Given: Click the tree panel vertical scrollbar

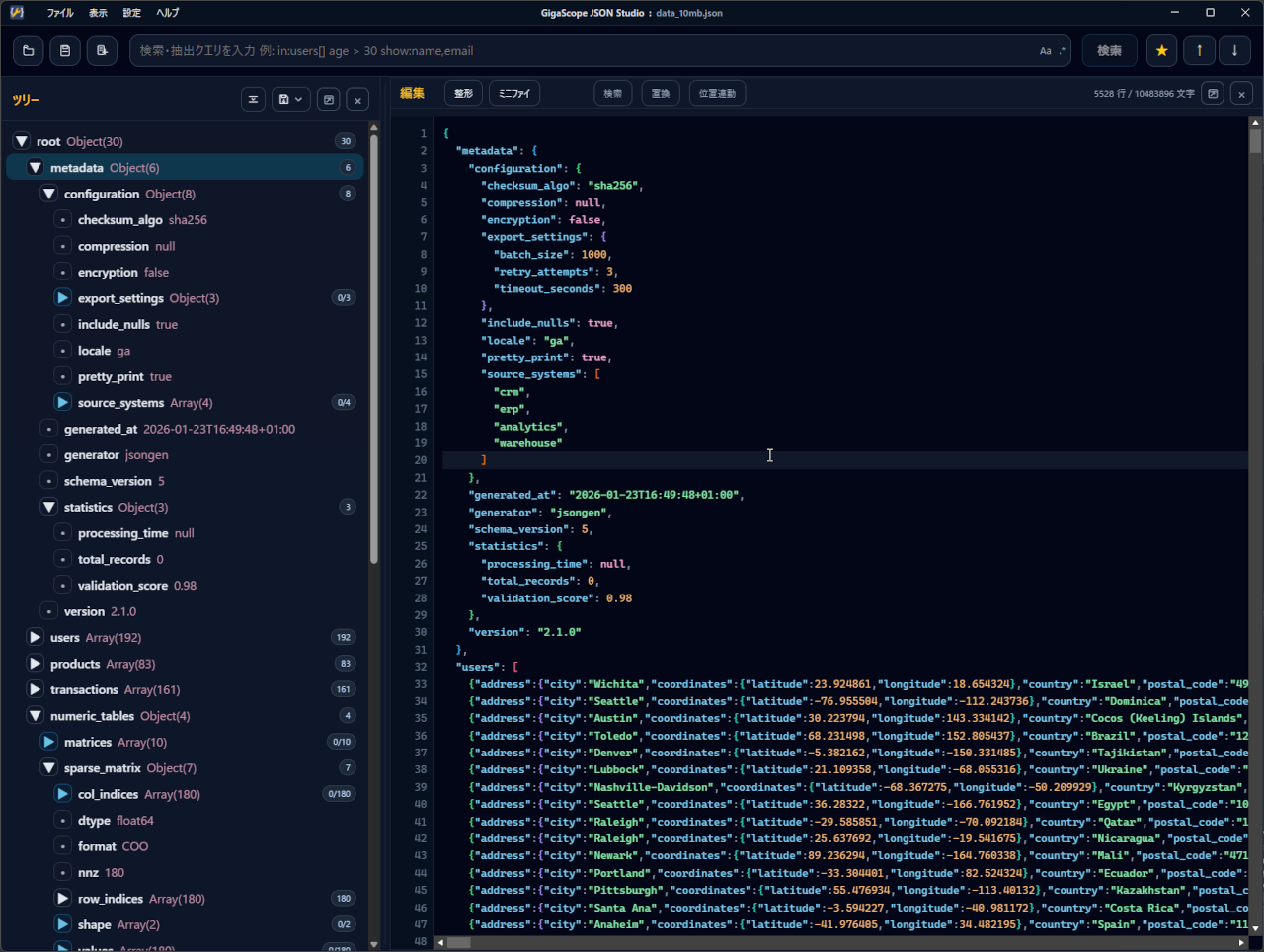Looking at the screenshot, I should click(374, 348).
